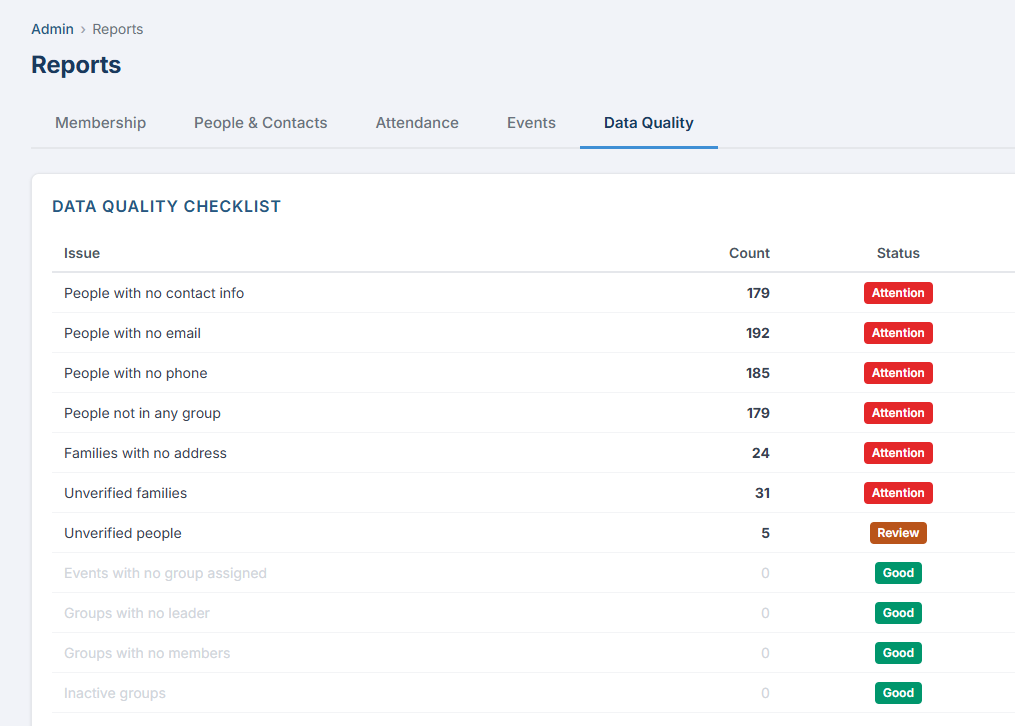Click the Issue column header to sort

point(81,253)
